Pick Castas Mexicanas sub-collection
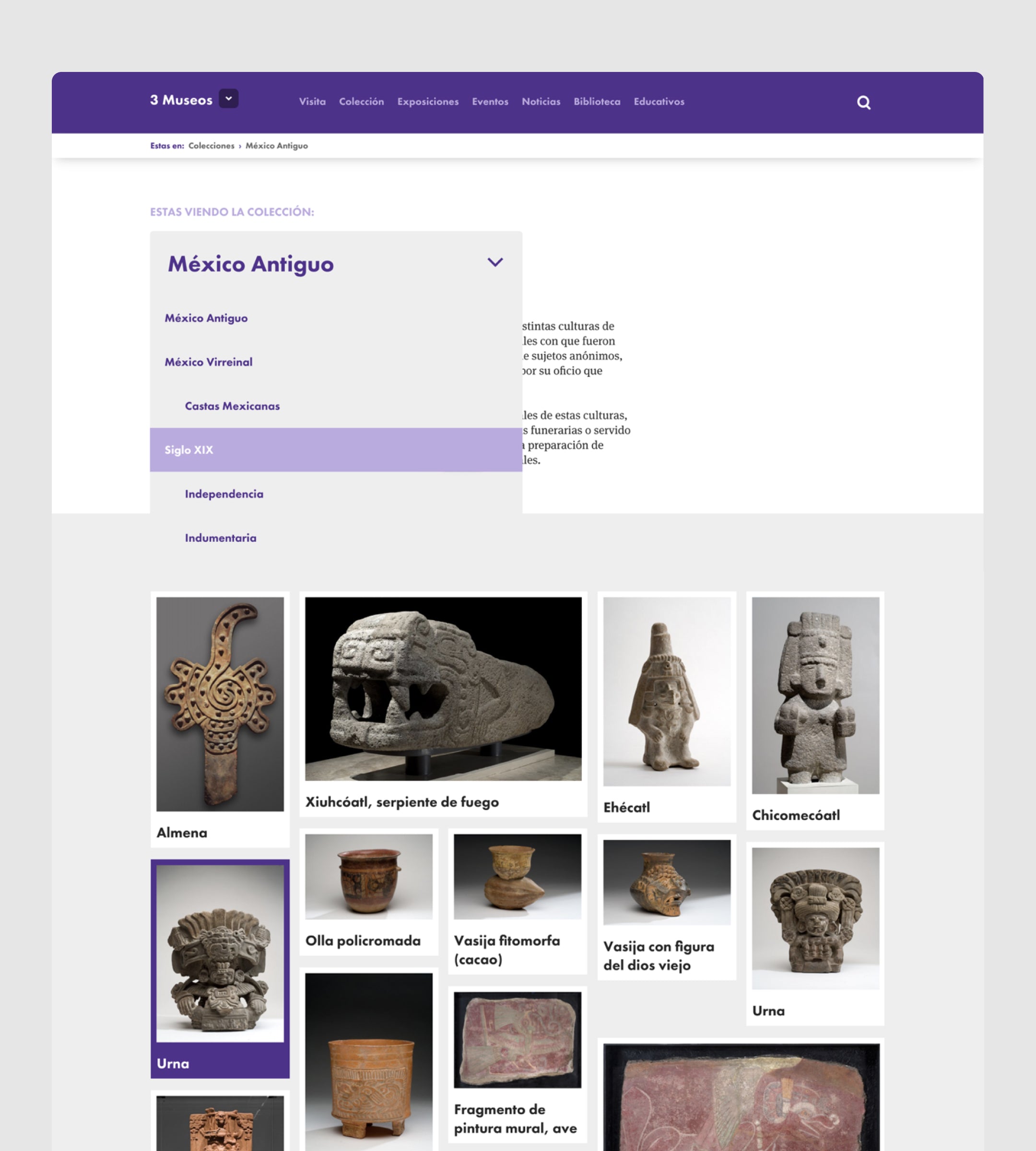 coord(232,406)
